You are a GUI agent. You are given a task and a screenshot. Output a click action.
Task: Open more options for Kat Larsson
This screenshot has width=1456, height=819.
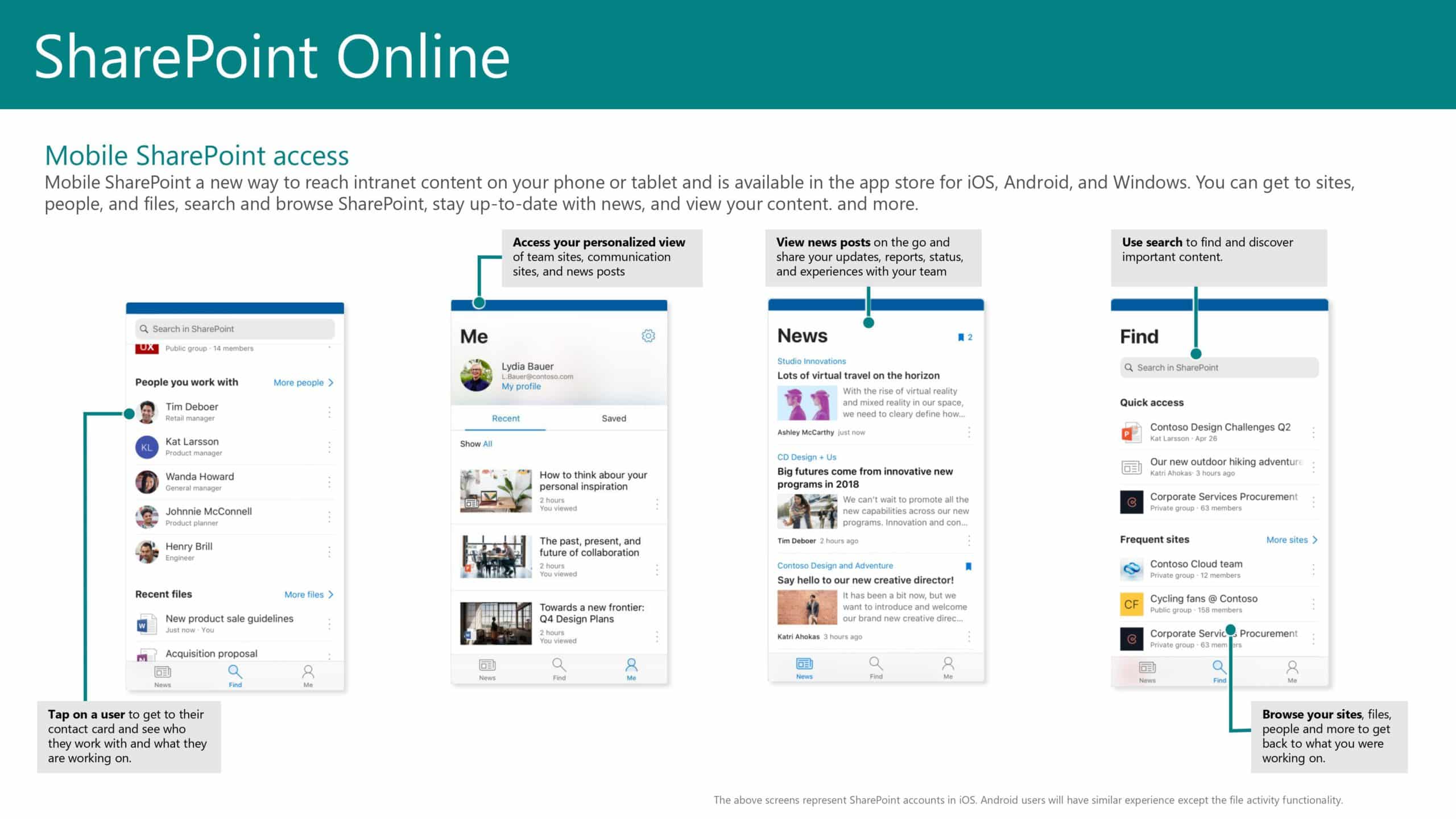pyautogui.click(x=329, y=447)
